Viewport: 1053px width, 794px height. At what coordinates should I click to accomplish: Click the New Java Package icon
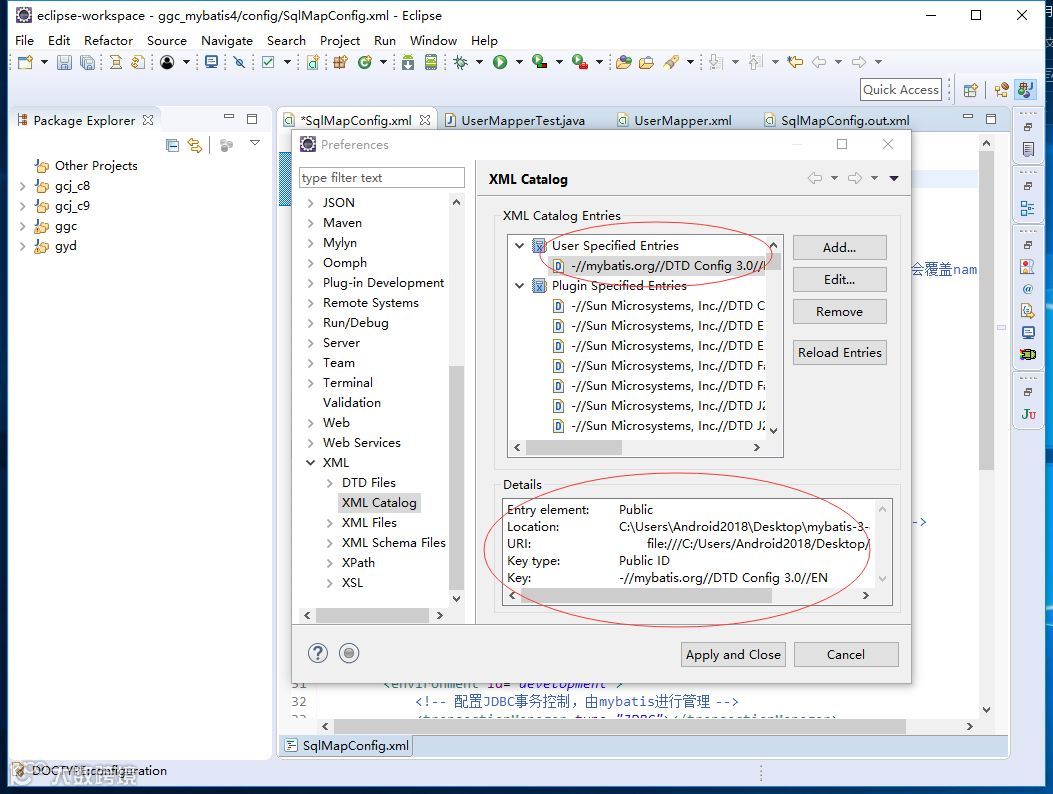pos(340,62)
